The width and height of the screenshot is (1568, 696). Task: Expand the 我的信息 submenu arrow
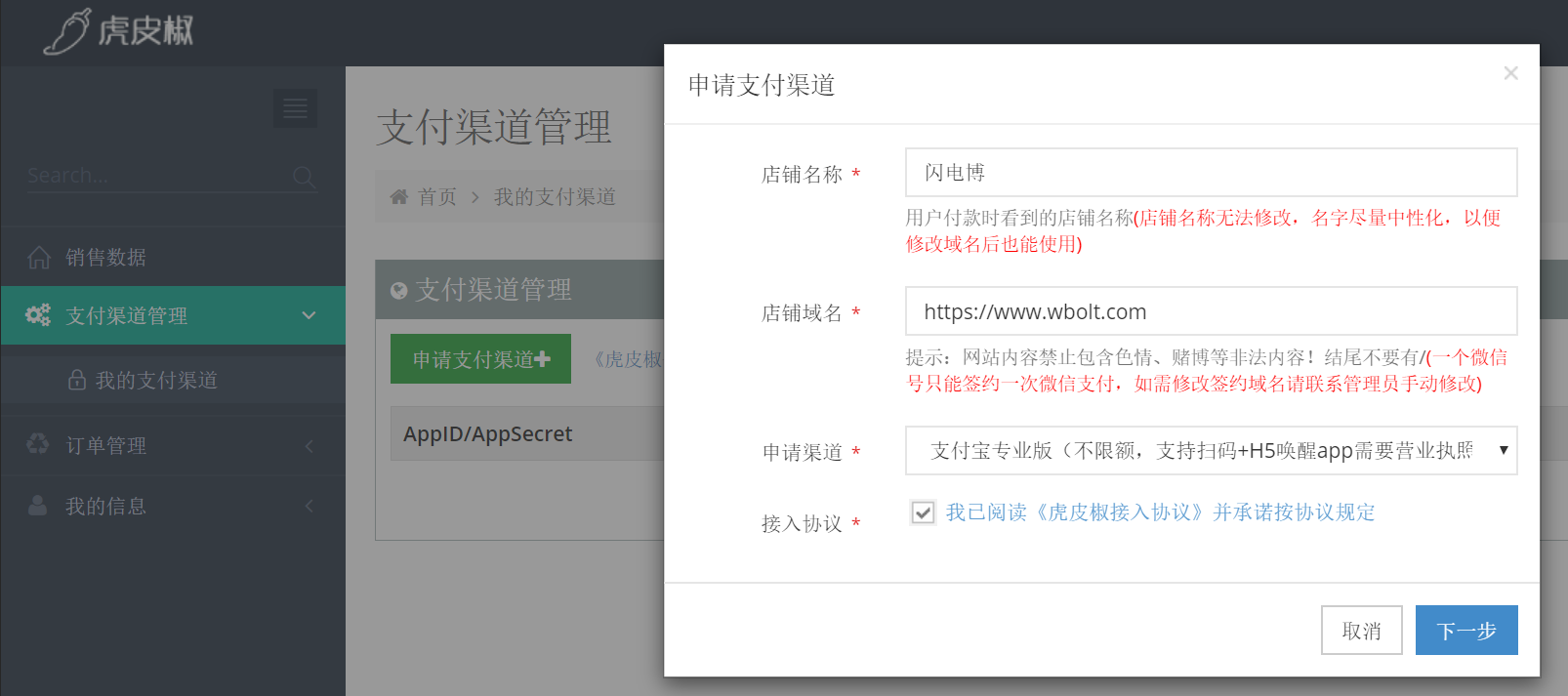309,506
